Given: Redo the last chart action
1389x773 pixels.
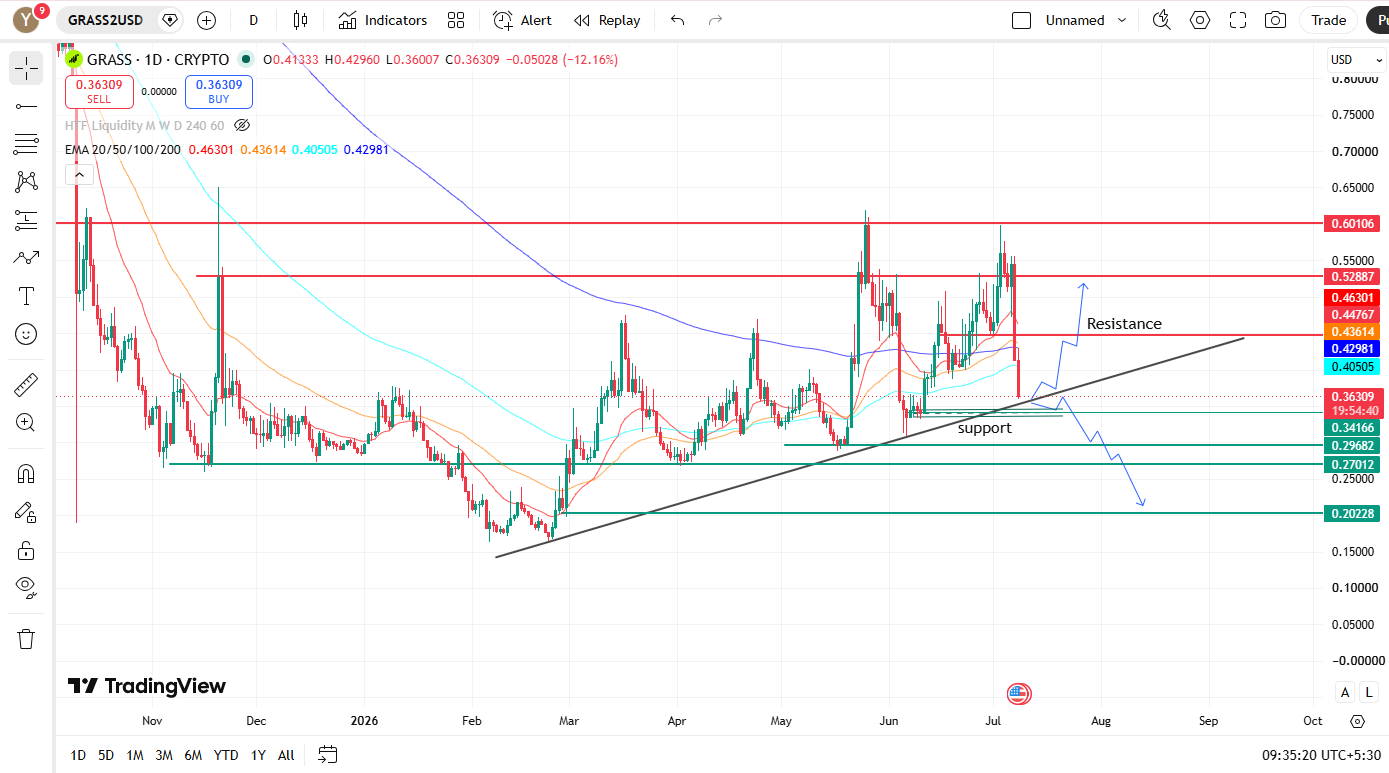Looking at the screenshot, I should tap(715, 20).
